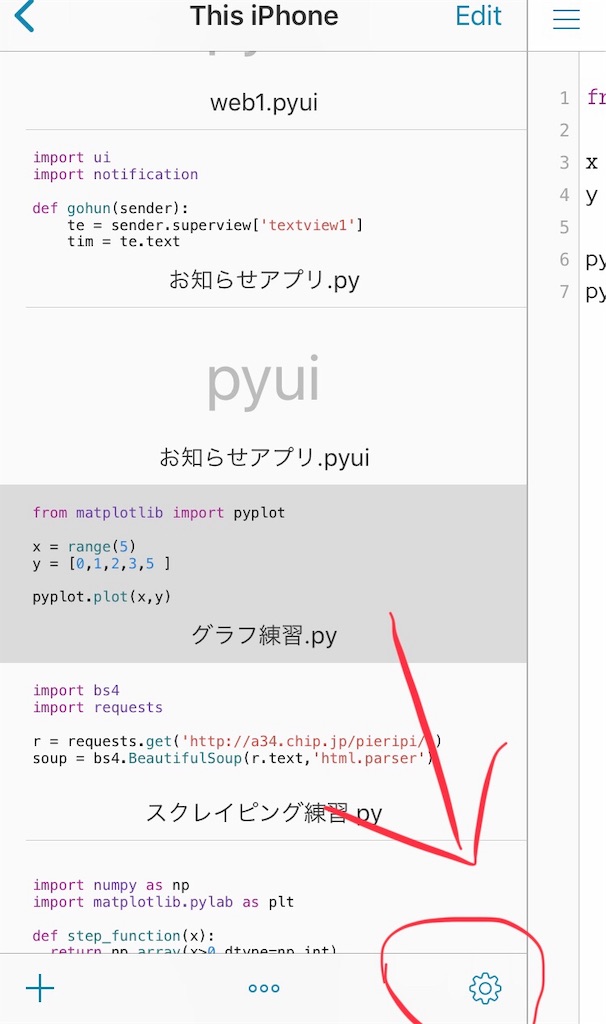Select line number 1 in the editor

click(564, 98)
